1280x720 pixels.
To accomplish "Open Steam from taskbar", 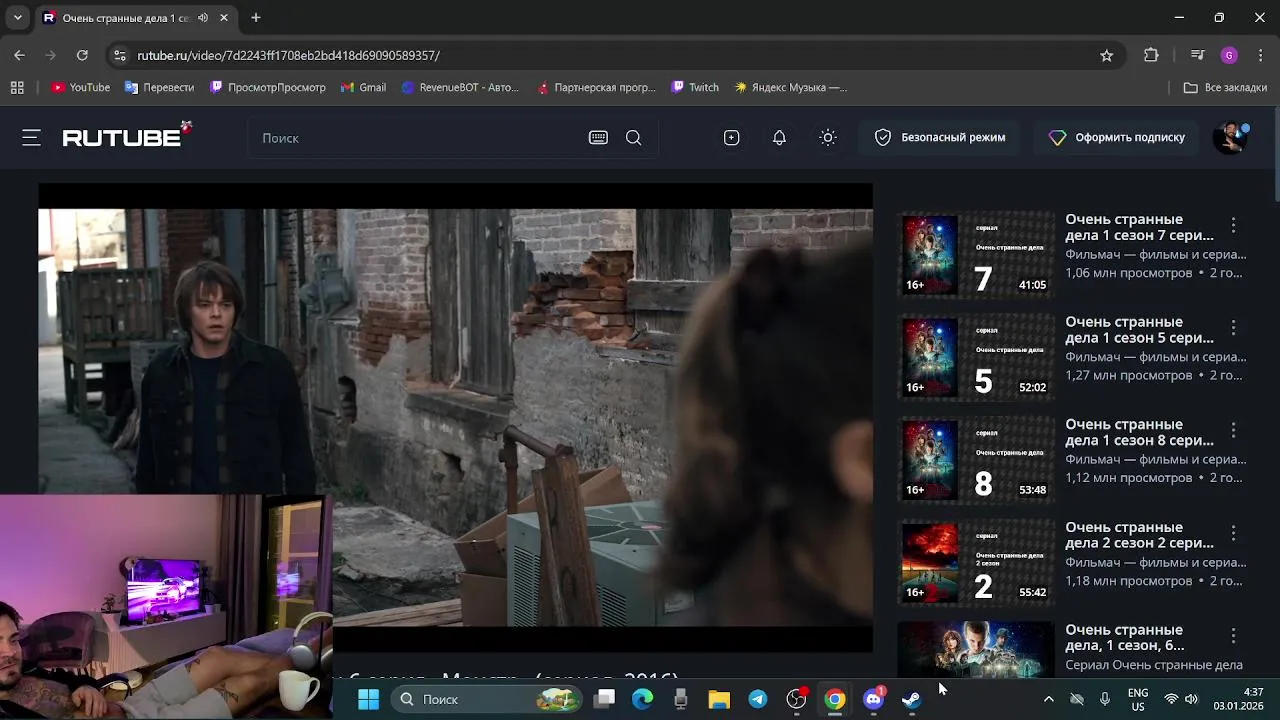I will (911, 699).
